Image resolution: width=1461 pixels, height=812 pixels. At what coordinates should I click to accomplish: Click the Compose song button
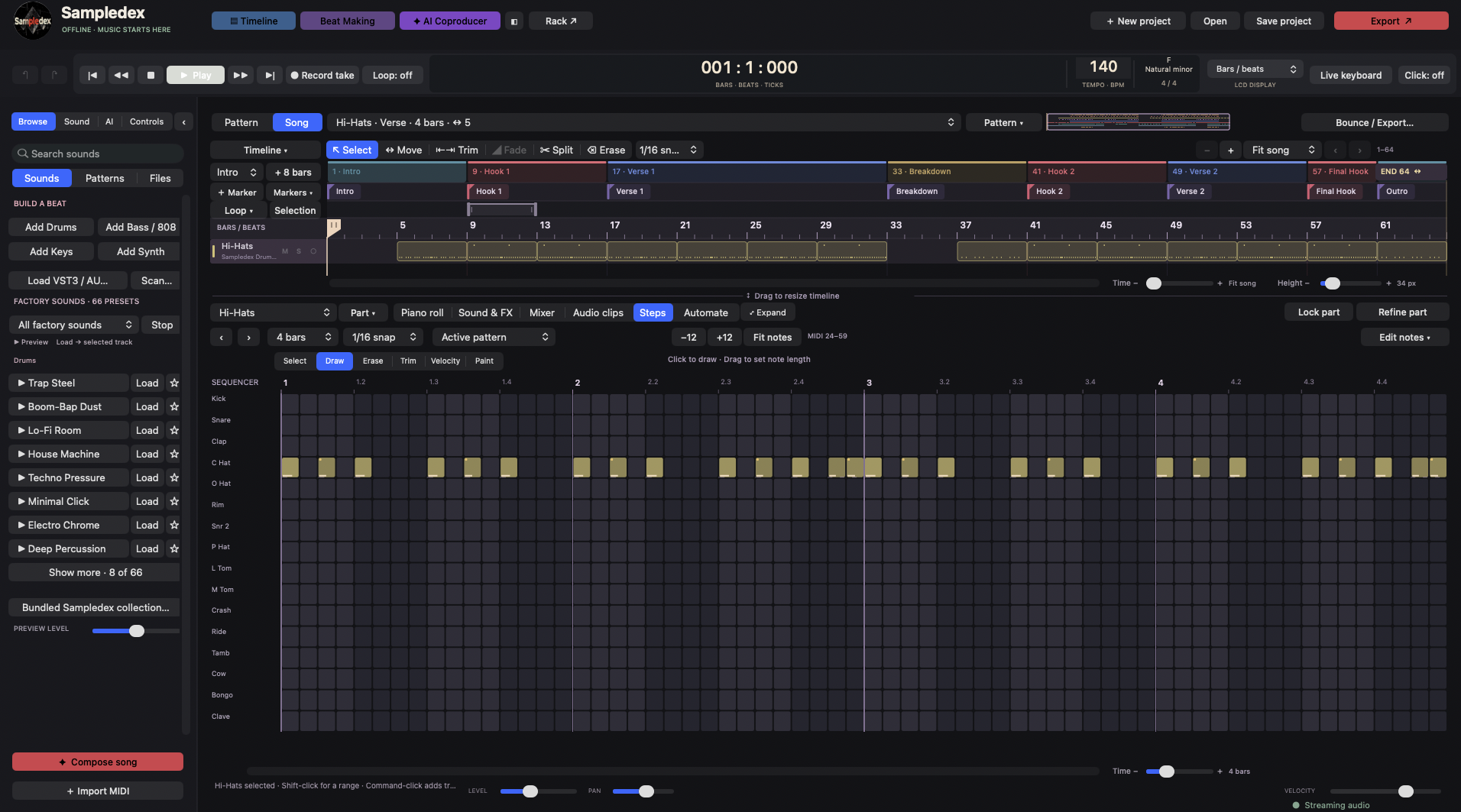coord(98,762)
